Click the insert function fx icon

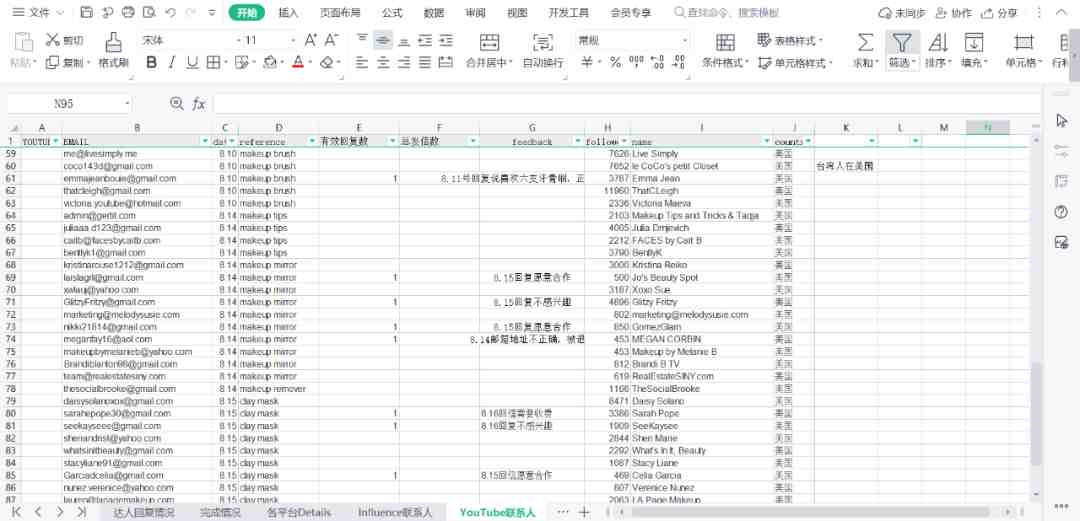[x=199, y=104]
